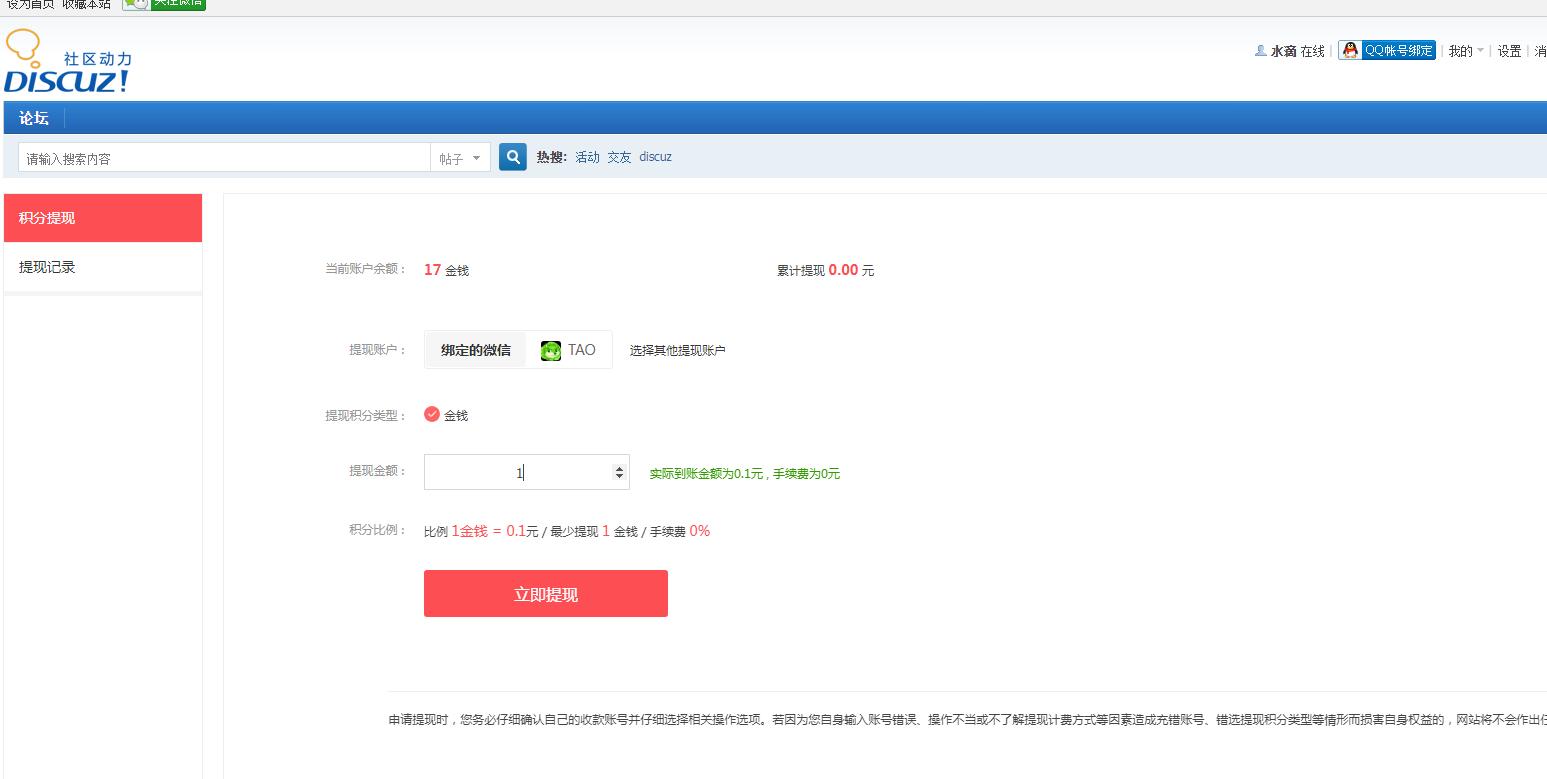
Task: Switch to the 提现记录 sidebar tab
Action: coord(103,267)
